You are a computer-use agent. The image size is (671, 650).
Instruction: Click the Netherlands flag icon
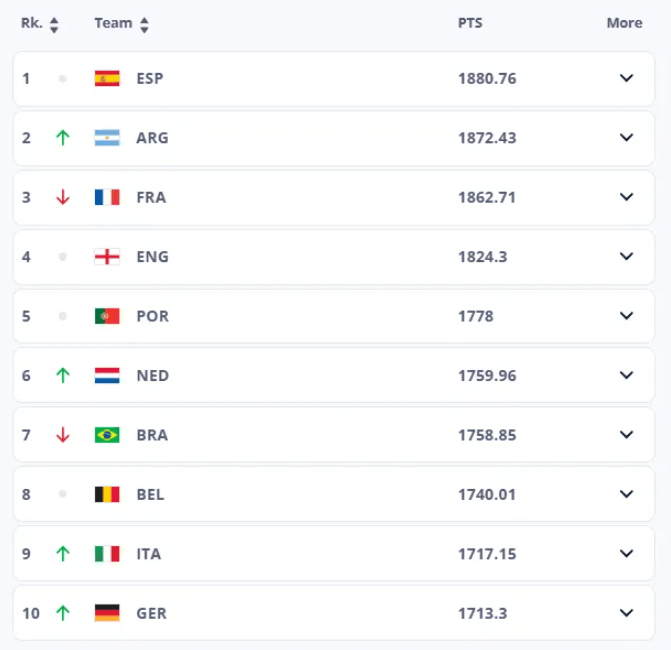coord(107,376)
